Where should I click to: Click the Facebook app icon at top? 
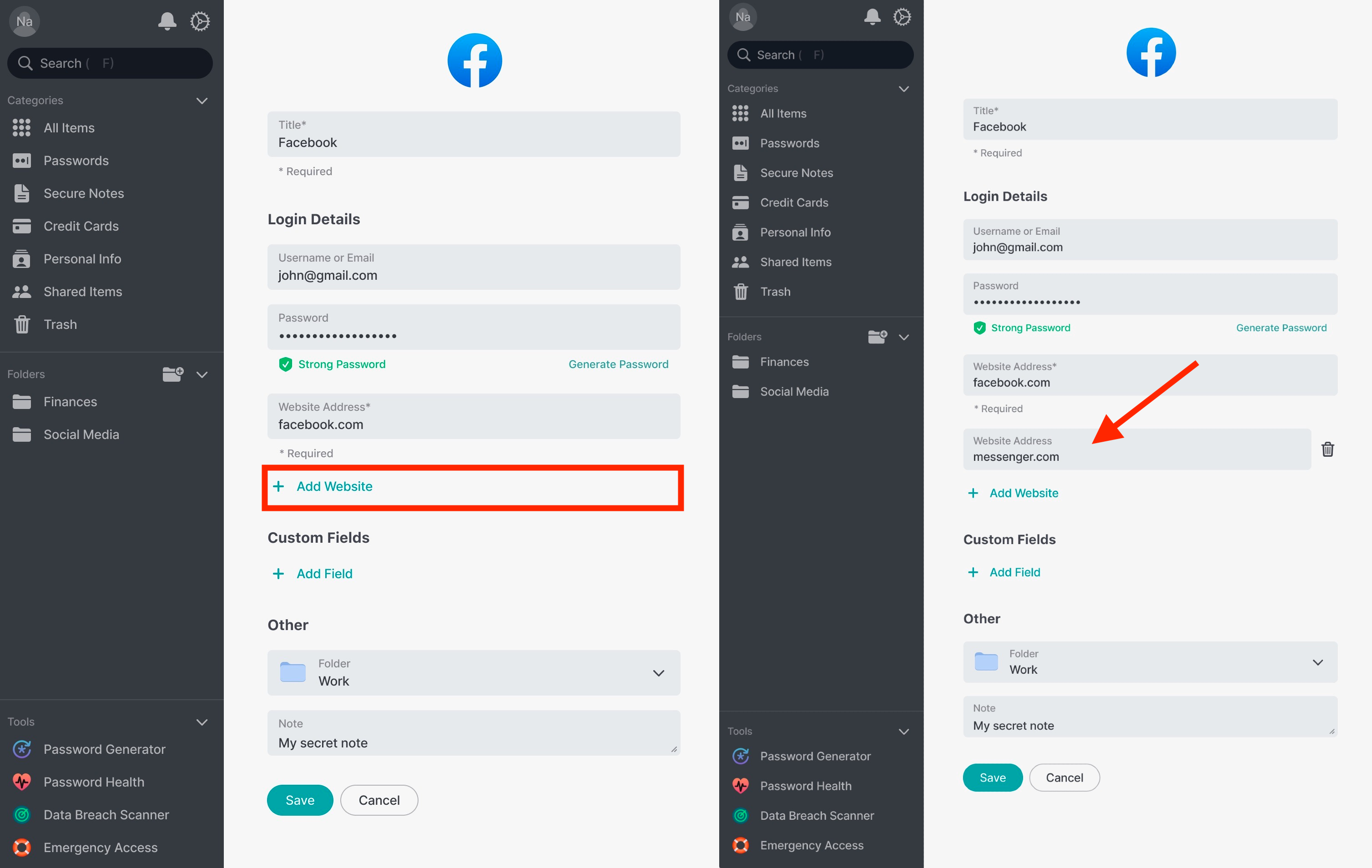pos(475,60)
